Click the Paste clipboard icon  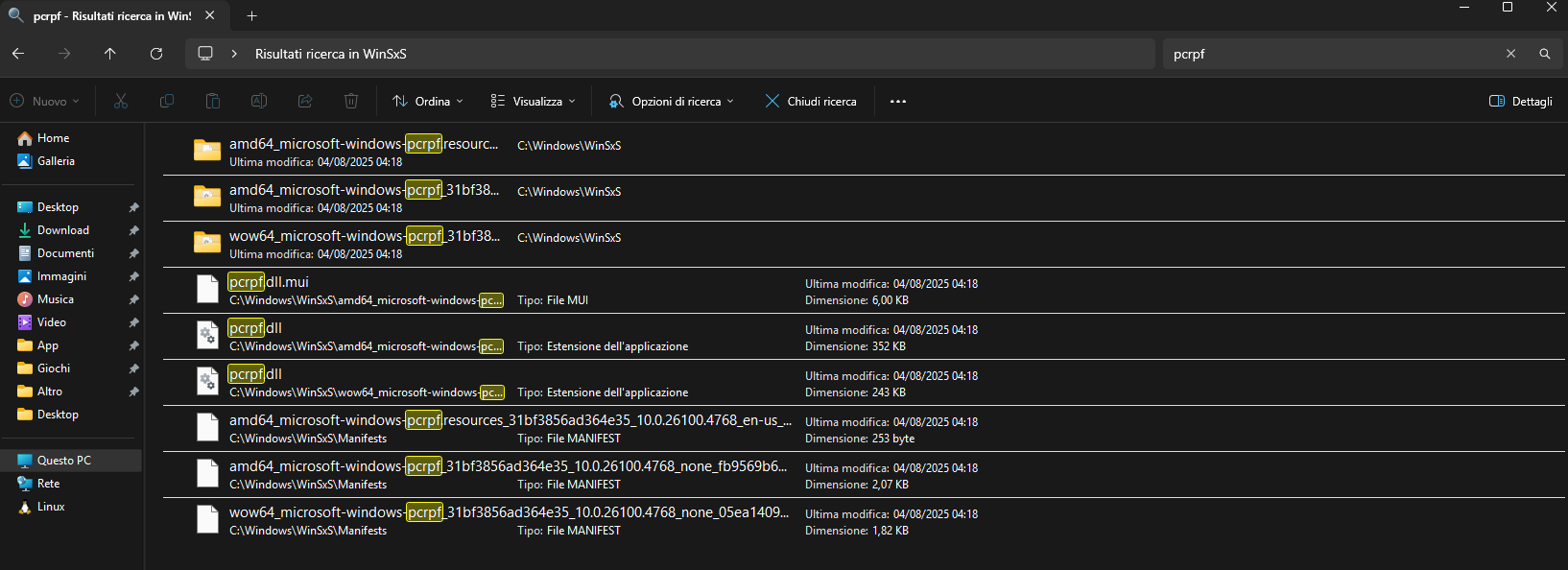click(x=213, y=101)
